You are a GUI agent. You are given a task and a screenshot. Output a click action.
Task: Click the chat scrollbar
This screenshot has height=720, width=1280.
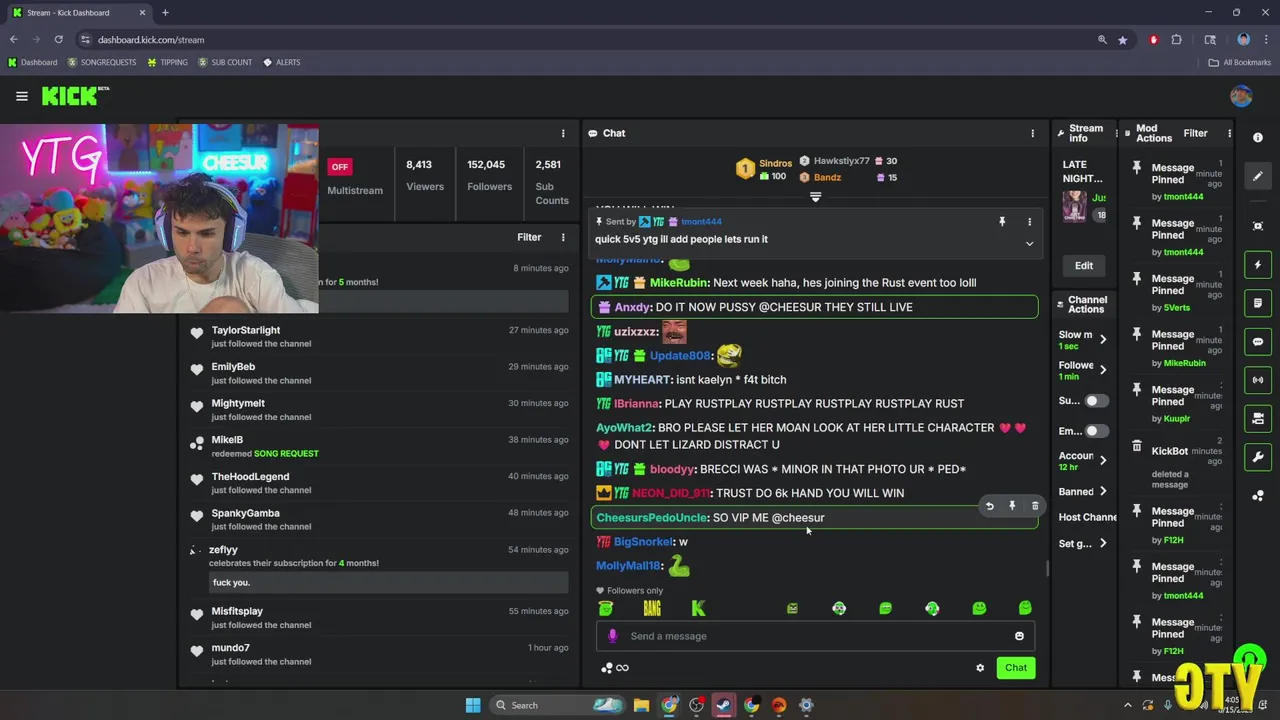[x=1047, y=569]
